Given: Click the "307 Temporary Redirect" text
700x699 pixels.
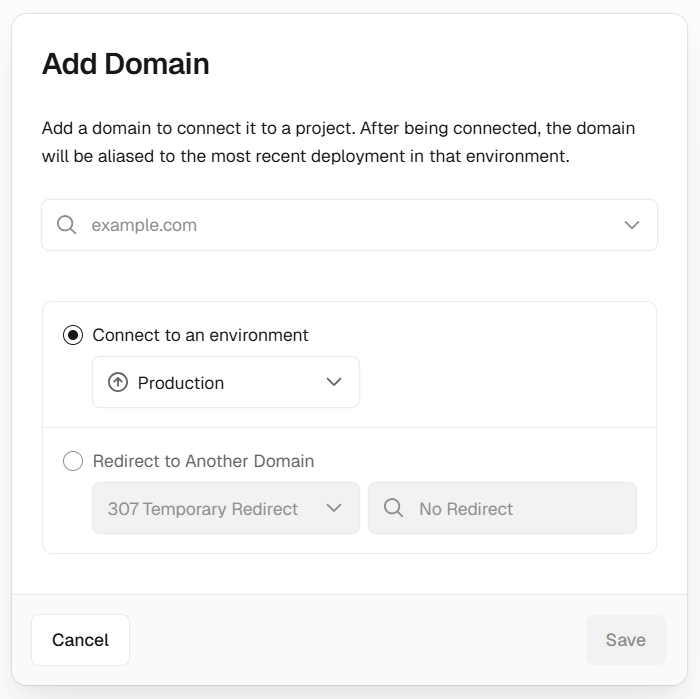Looking at the screenshot, I should (203, 509).
